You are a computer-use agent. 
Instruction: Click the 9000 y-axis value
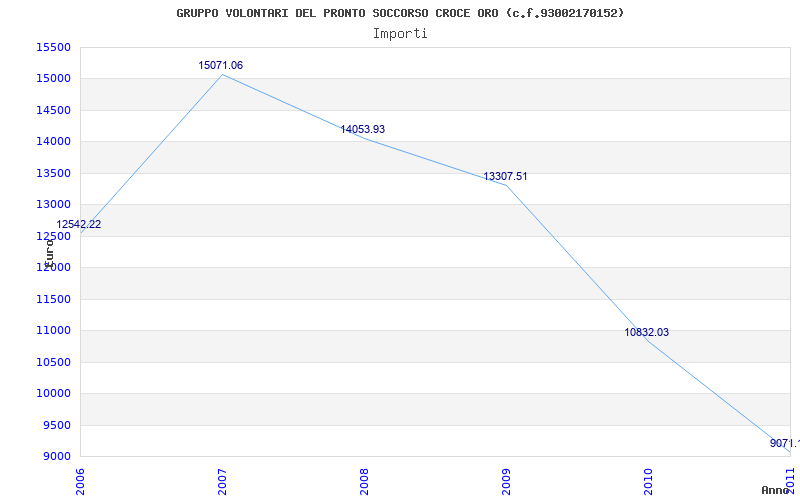pos(56,457)
